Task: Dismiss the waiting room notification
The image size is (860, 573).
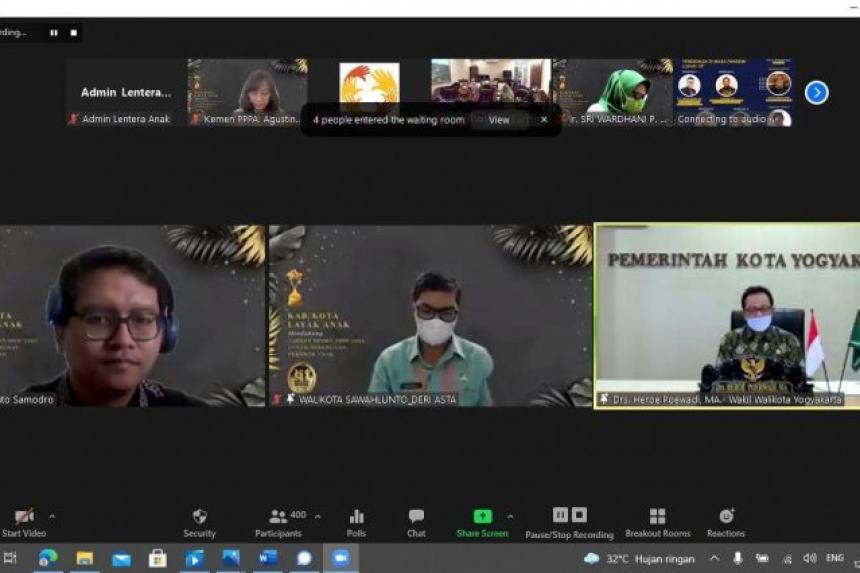Action: (x=544, y=120)
